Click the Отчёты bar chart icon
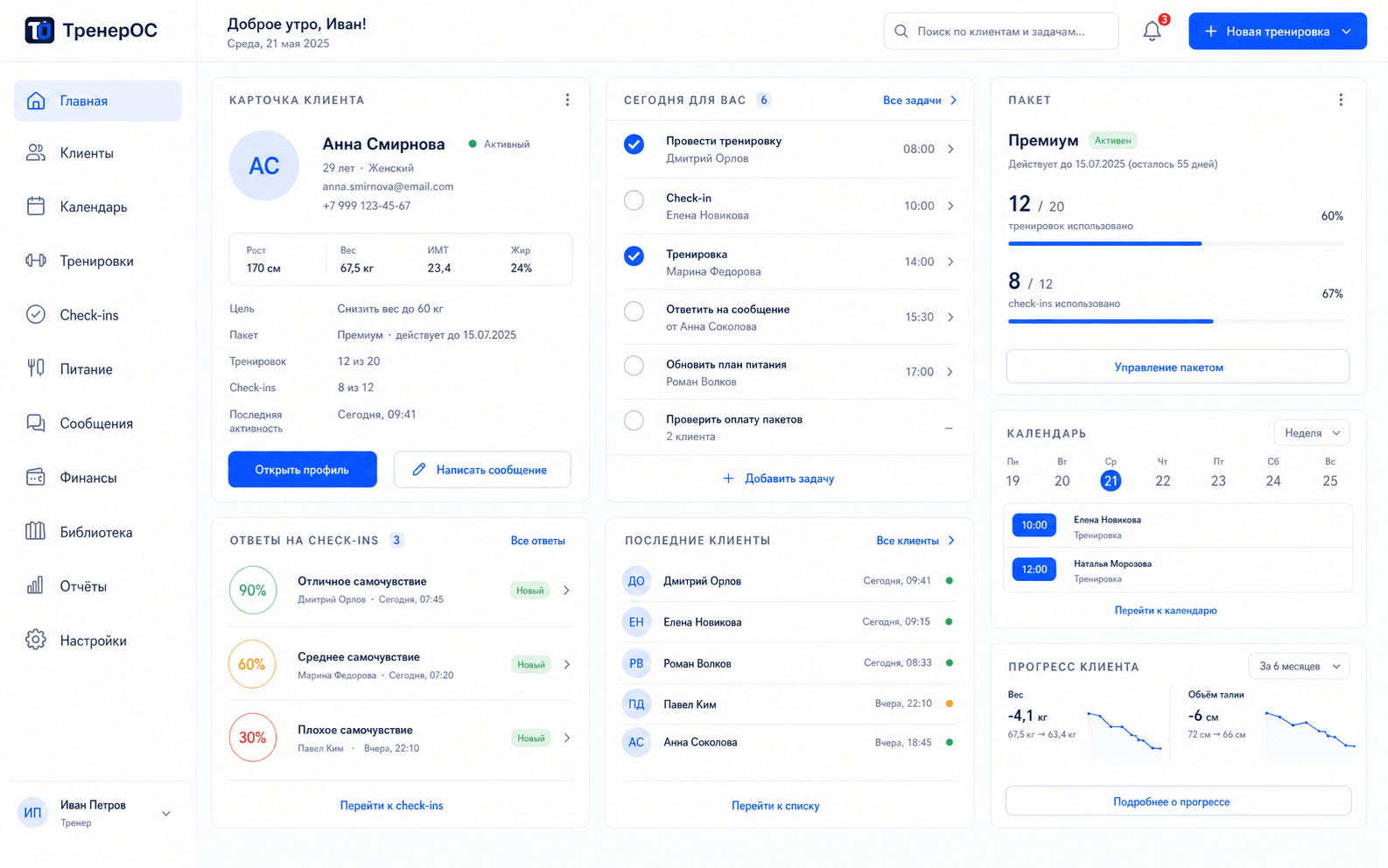The width and height of the screenshot is (1388, 868). [x=36, y=585]
